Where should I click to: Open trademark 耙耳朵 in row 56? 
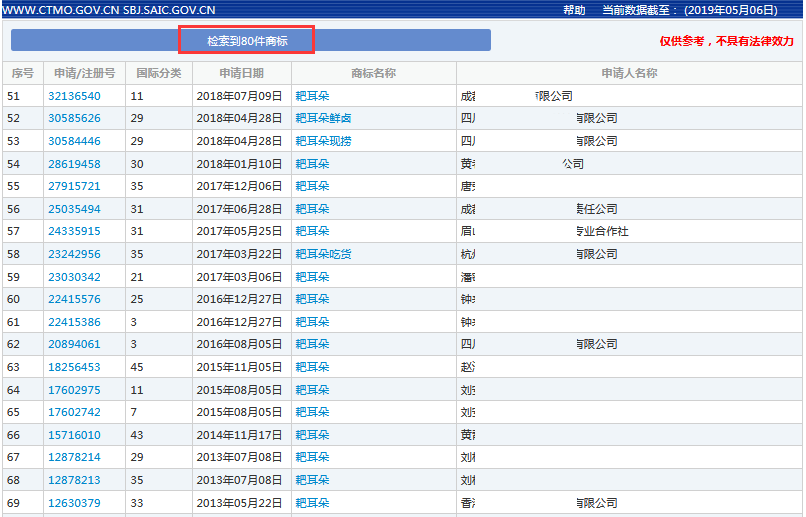point(313,209)
